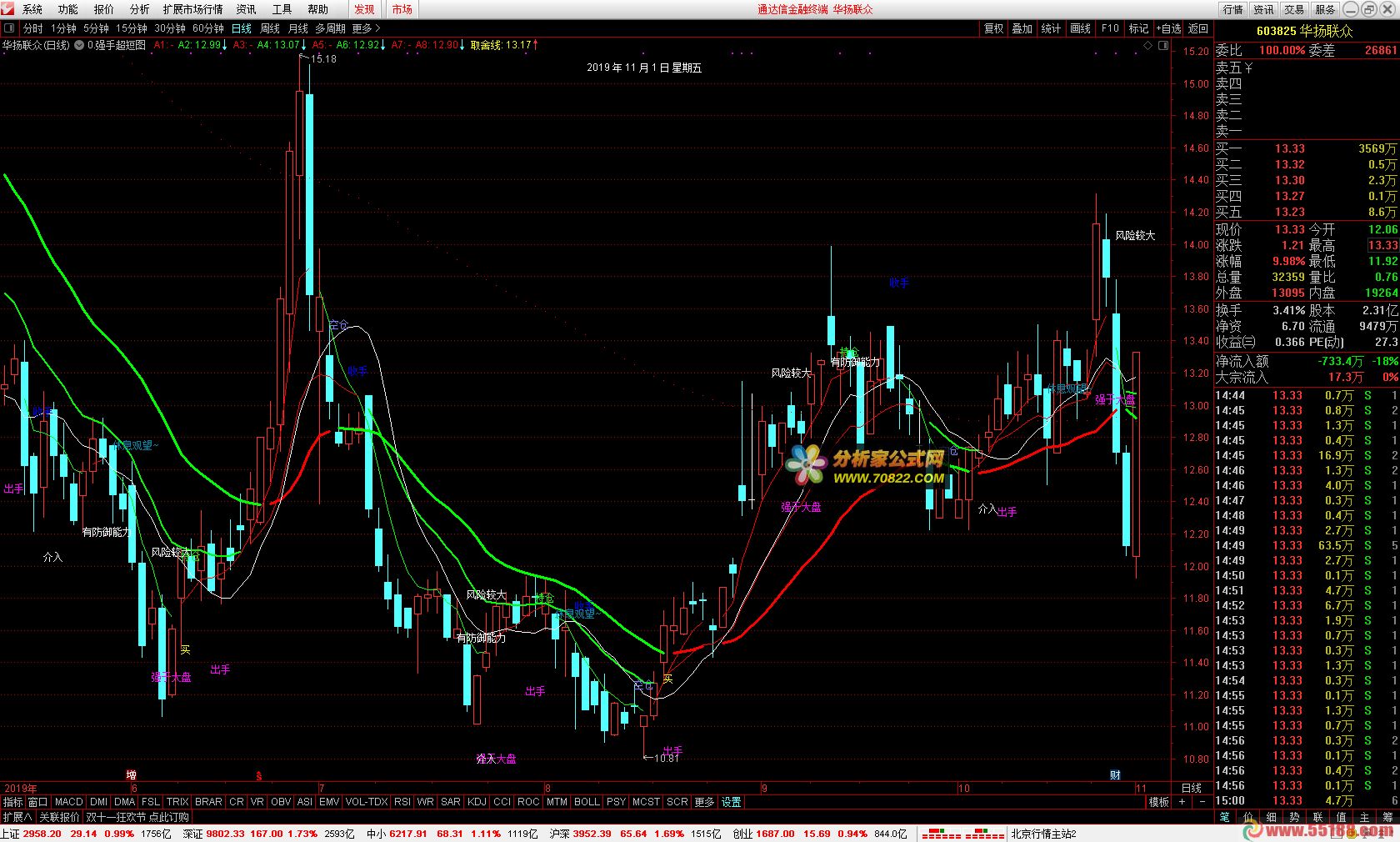Open the 工具 menu

click(282, 9)
